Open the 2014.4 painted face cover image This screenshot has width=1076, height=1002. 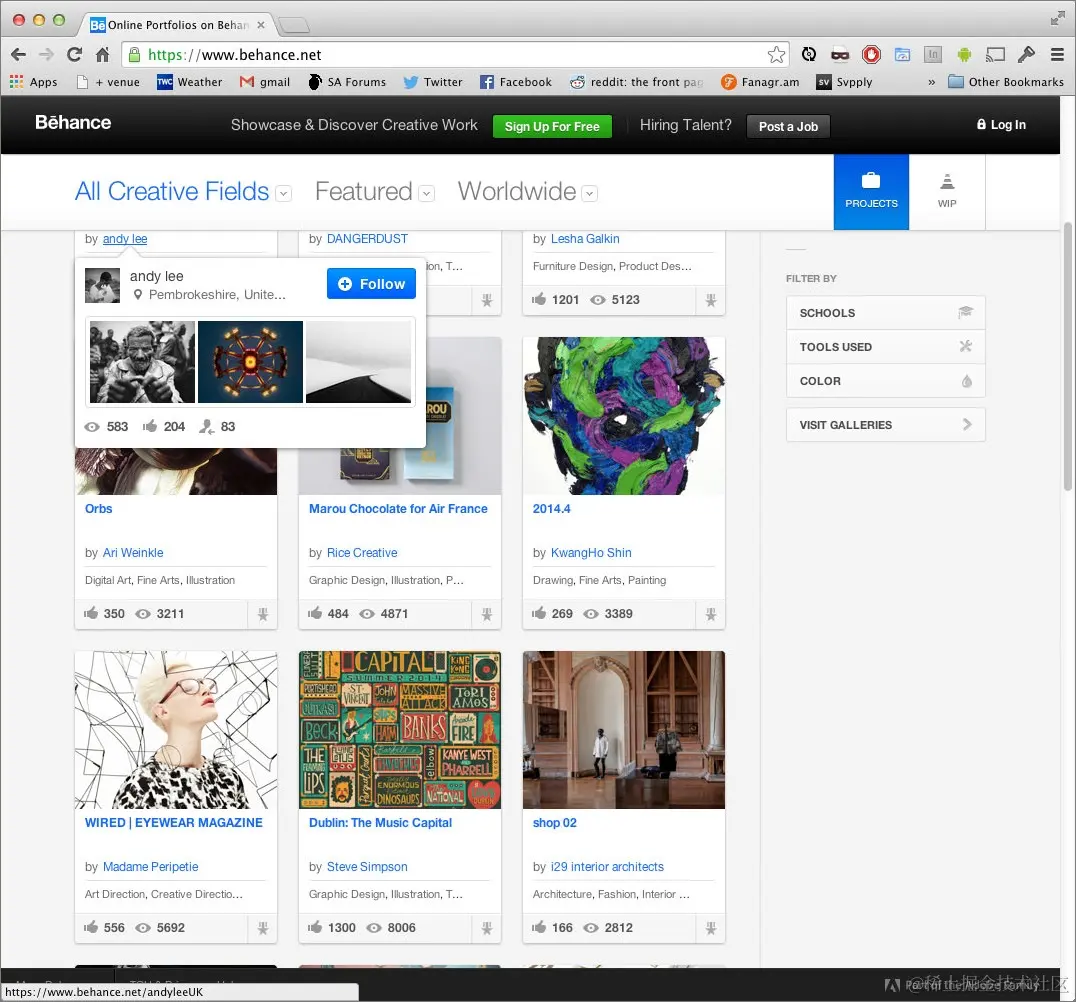coord(624,416)
